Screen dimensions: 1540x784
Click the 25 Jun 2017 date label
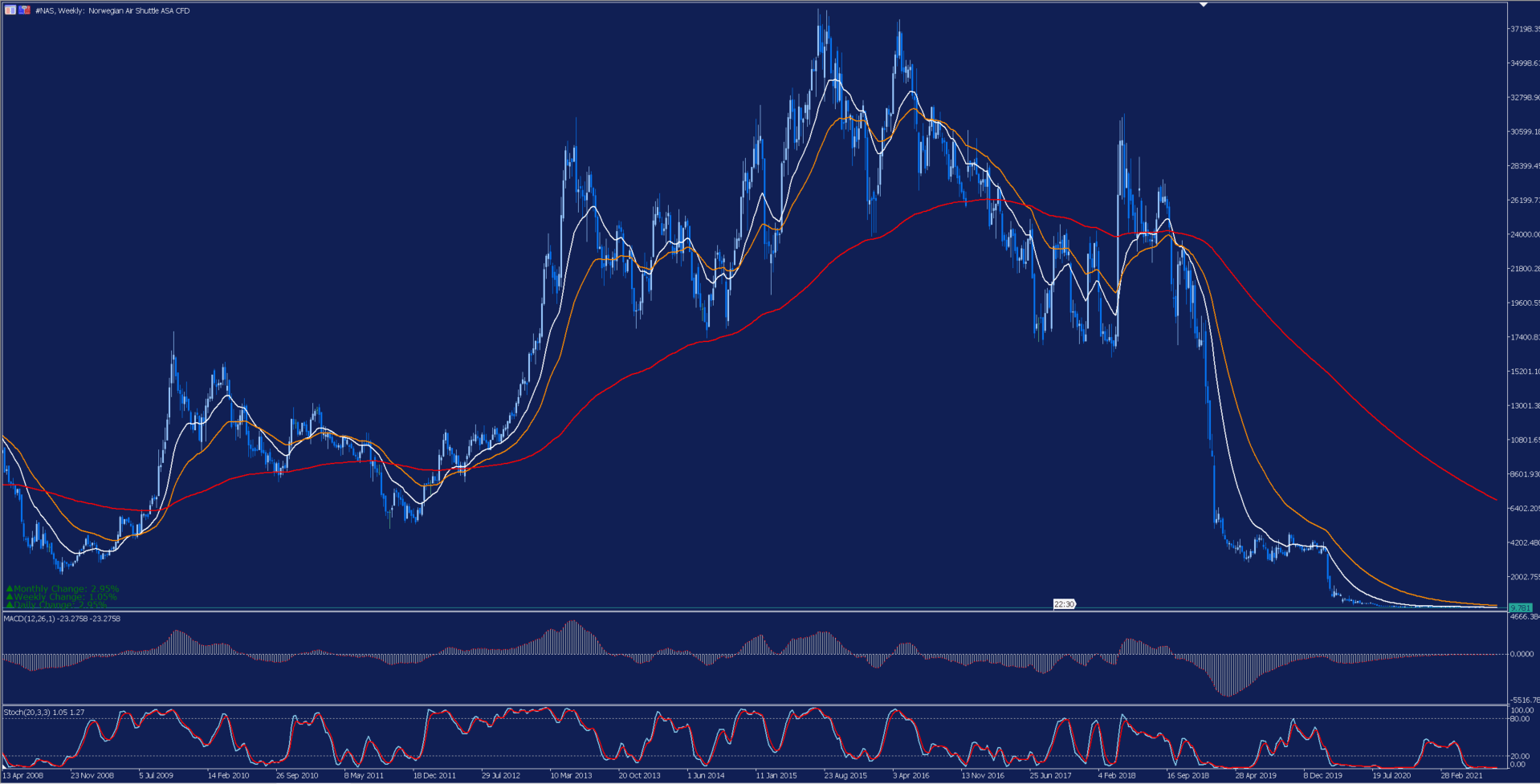1050,776
